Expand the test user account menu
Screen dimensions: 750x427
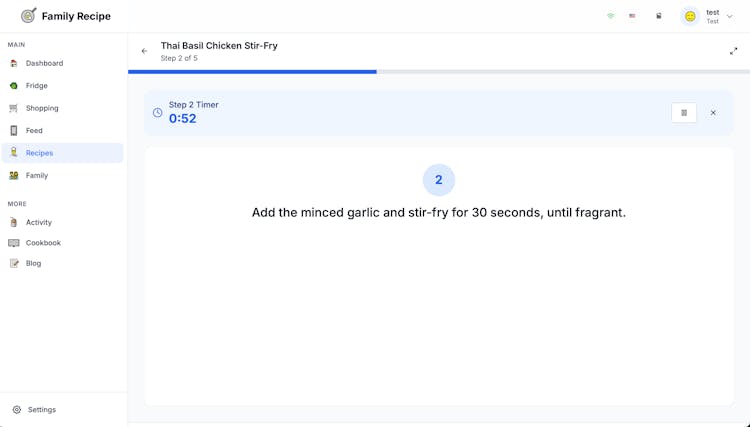tap(729, 16)
